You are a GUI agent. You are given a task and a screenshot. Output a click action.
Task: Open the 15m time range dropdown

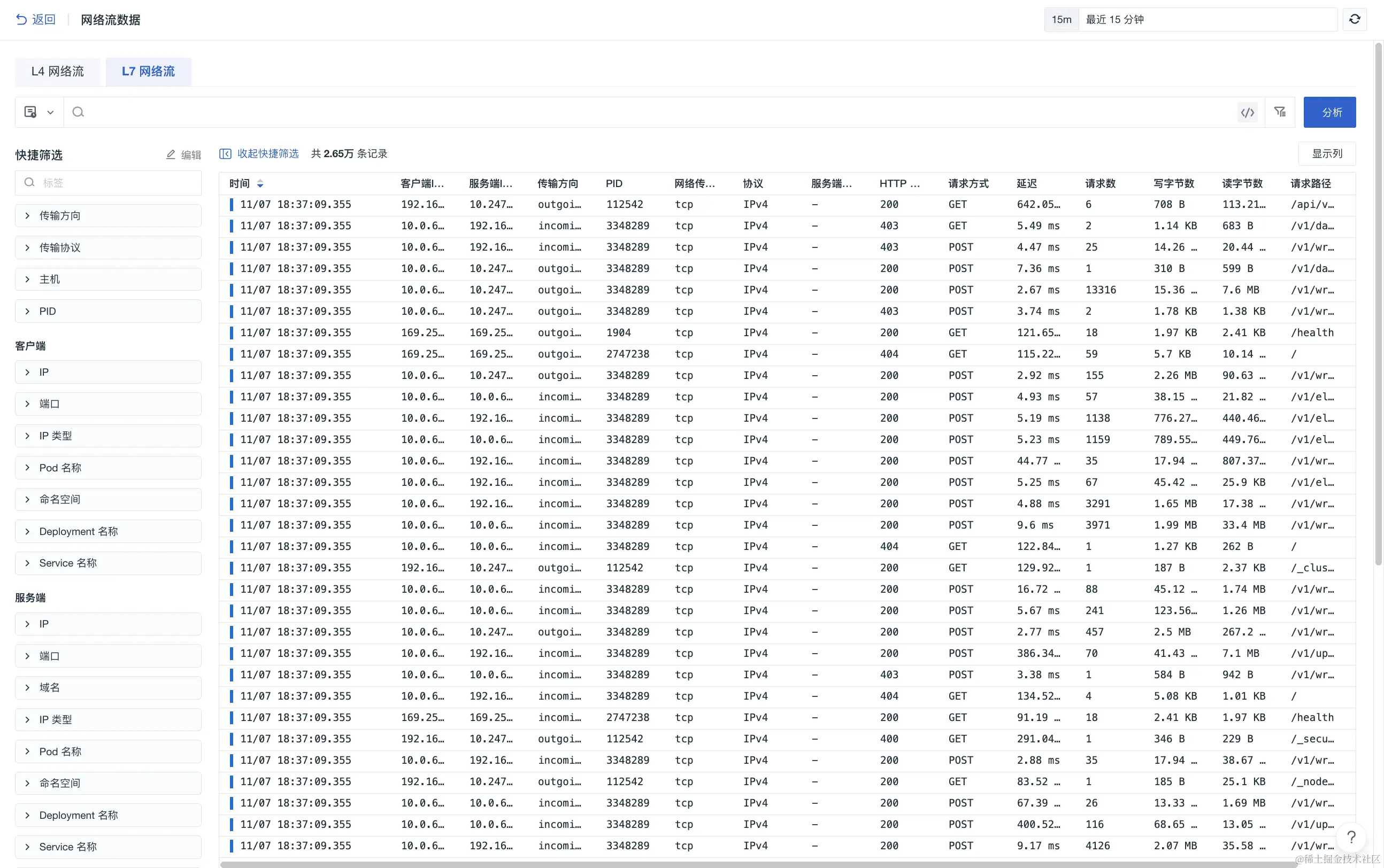pyautogui.click(x=1061, y=20)
